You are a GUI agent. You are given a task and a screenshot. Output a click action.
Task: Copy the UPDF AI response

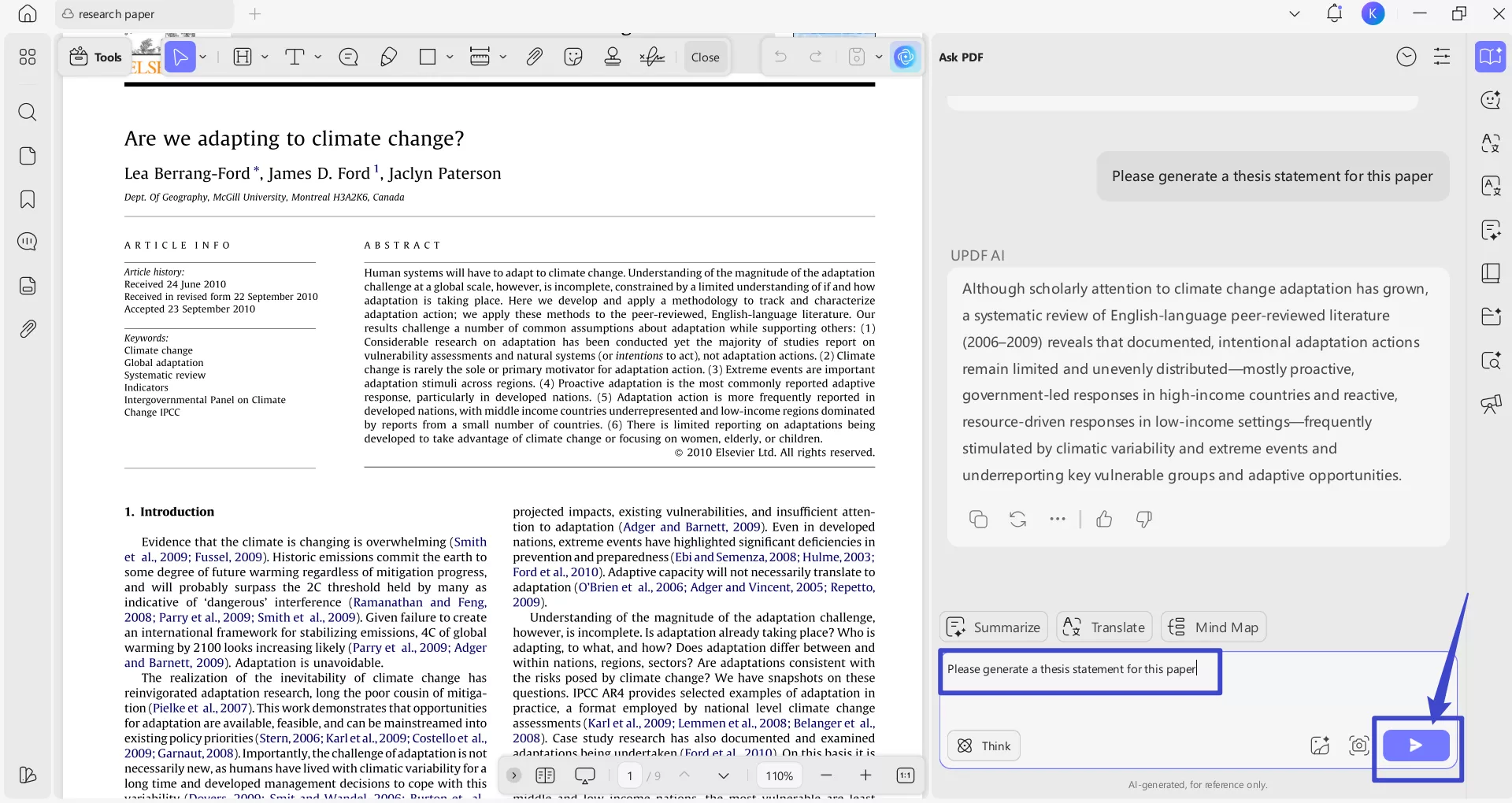click(x=978, y=520)
